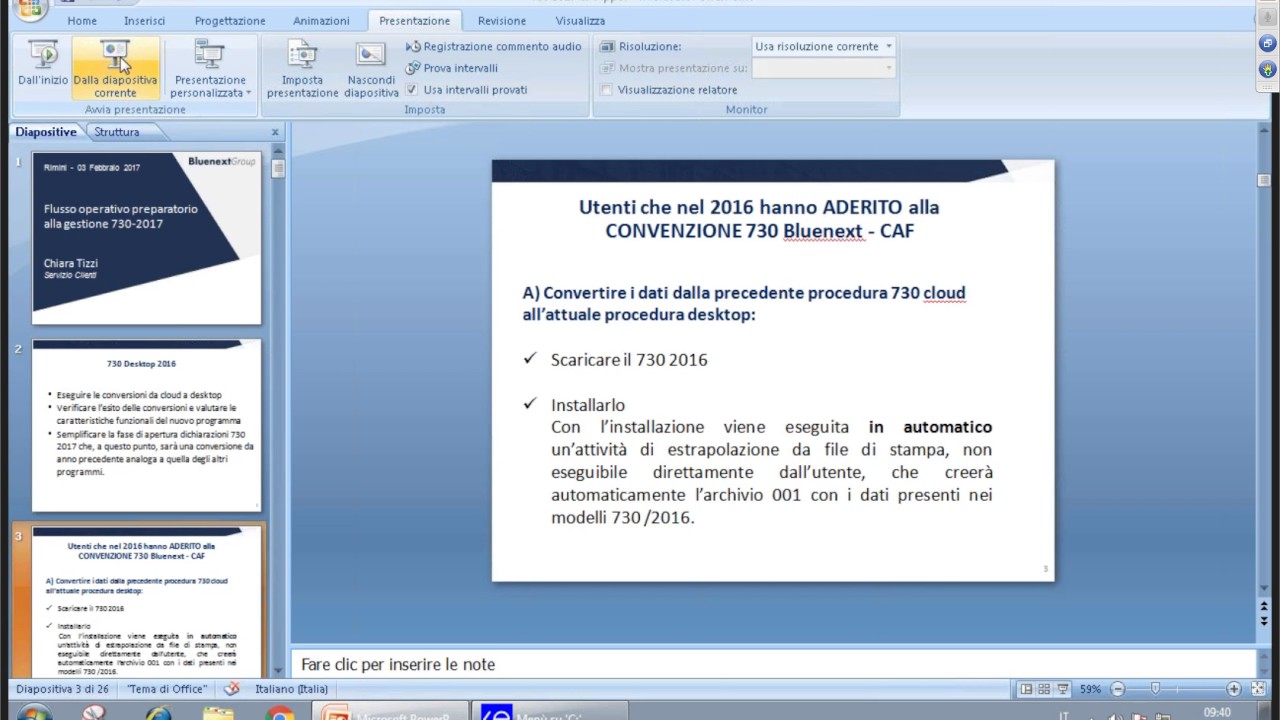Viewport: 1280px width, 720px height.
Task: Click the Menu su 'G' taskbar item
Action: (549, 712)
